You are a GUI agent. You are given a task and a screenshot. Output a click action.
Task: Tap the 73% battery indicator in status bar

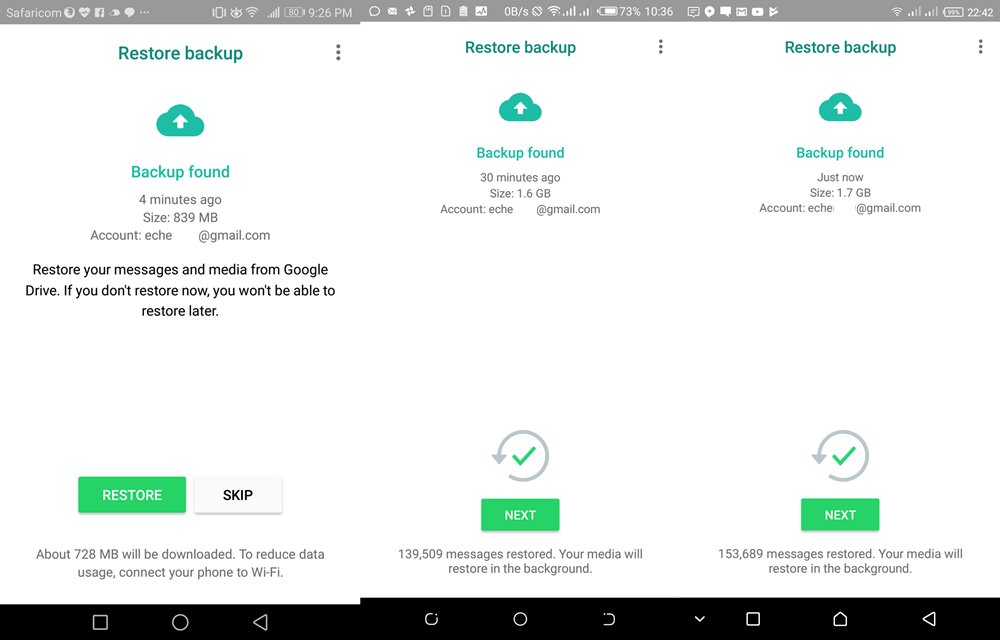tap(625, 12)
